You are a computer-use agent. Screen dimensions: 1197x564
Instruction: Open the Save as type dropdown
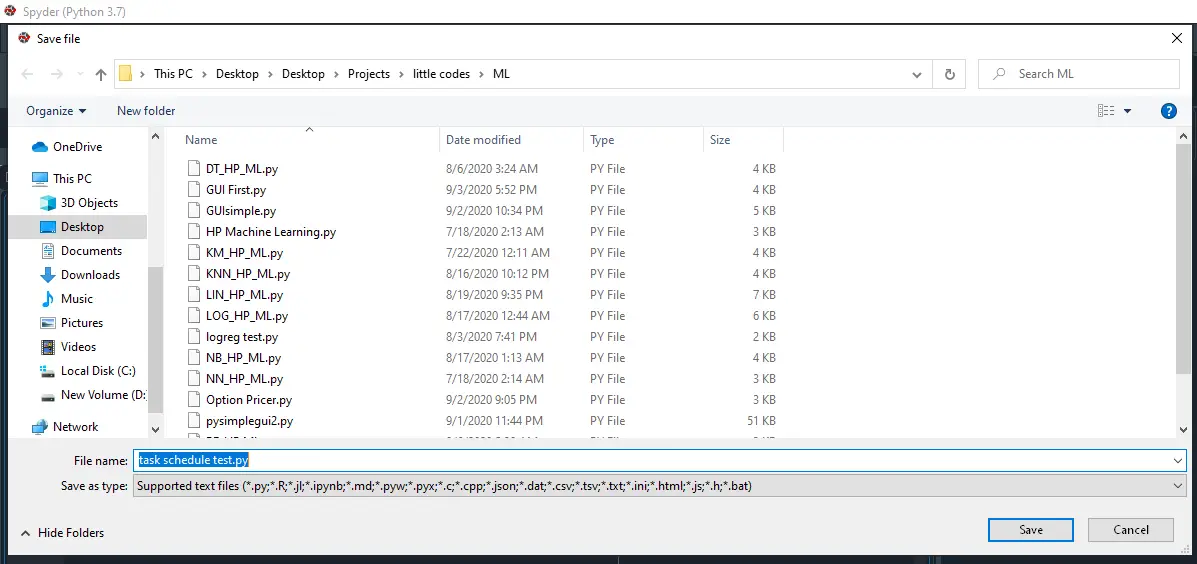pos(660,485)
